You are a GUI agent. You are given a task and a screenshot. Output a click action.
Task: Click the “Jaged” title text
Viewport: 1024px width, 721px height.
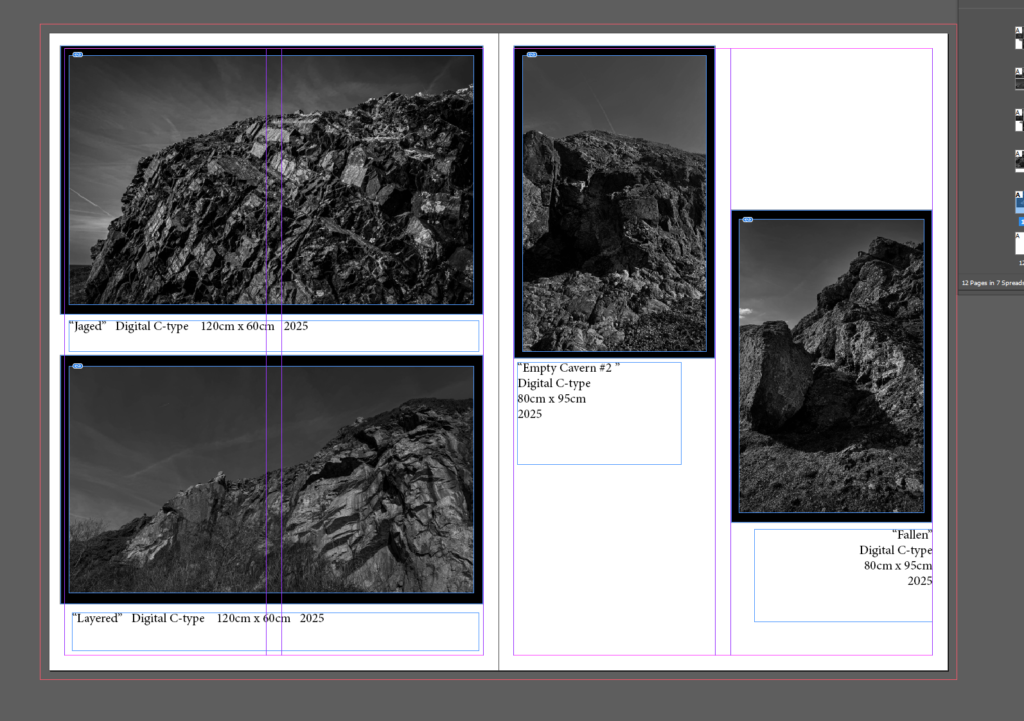88,326
